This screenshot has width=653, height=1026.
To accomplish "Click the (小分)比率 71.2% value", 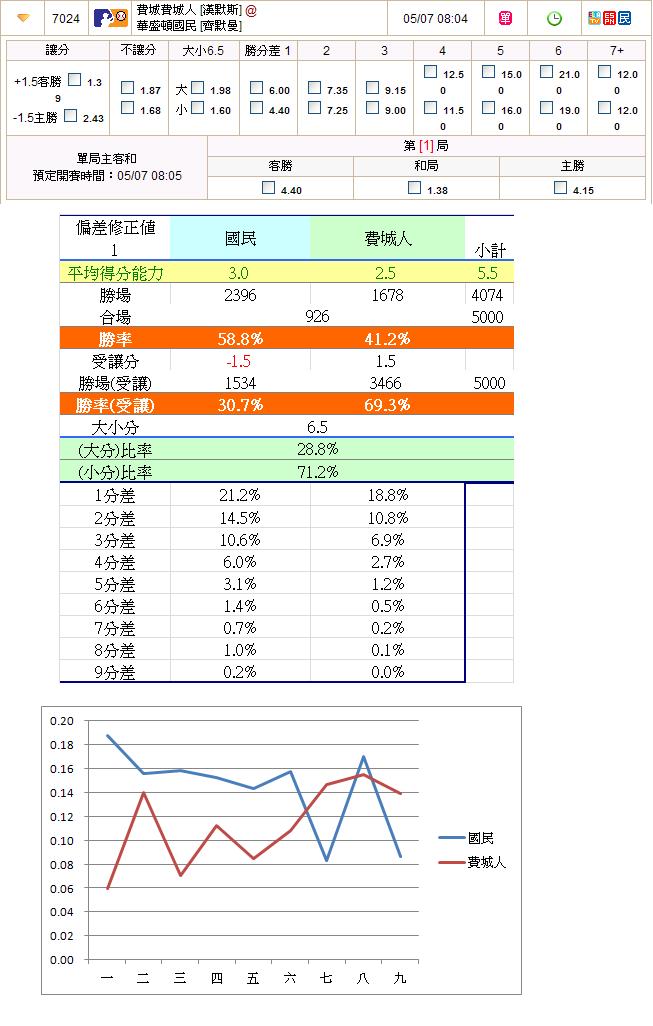I will [317, 472].
